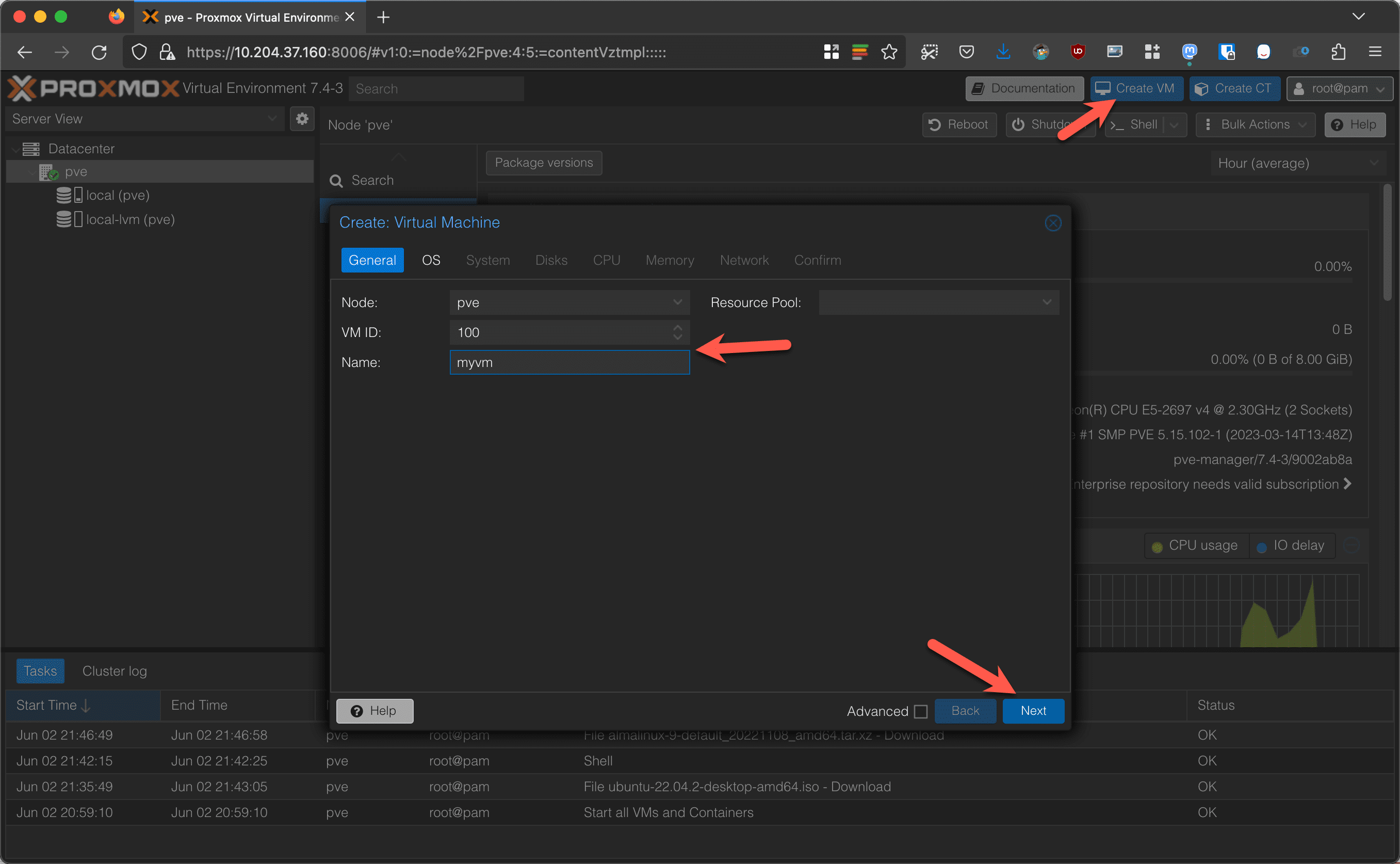Click the dialog Help button

375,711
